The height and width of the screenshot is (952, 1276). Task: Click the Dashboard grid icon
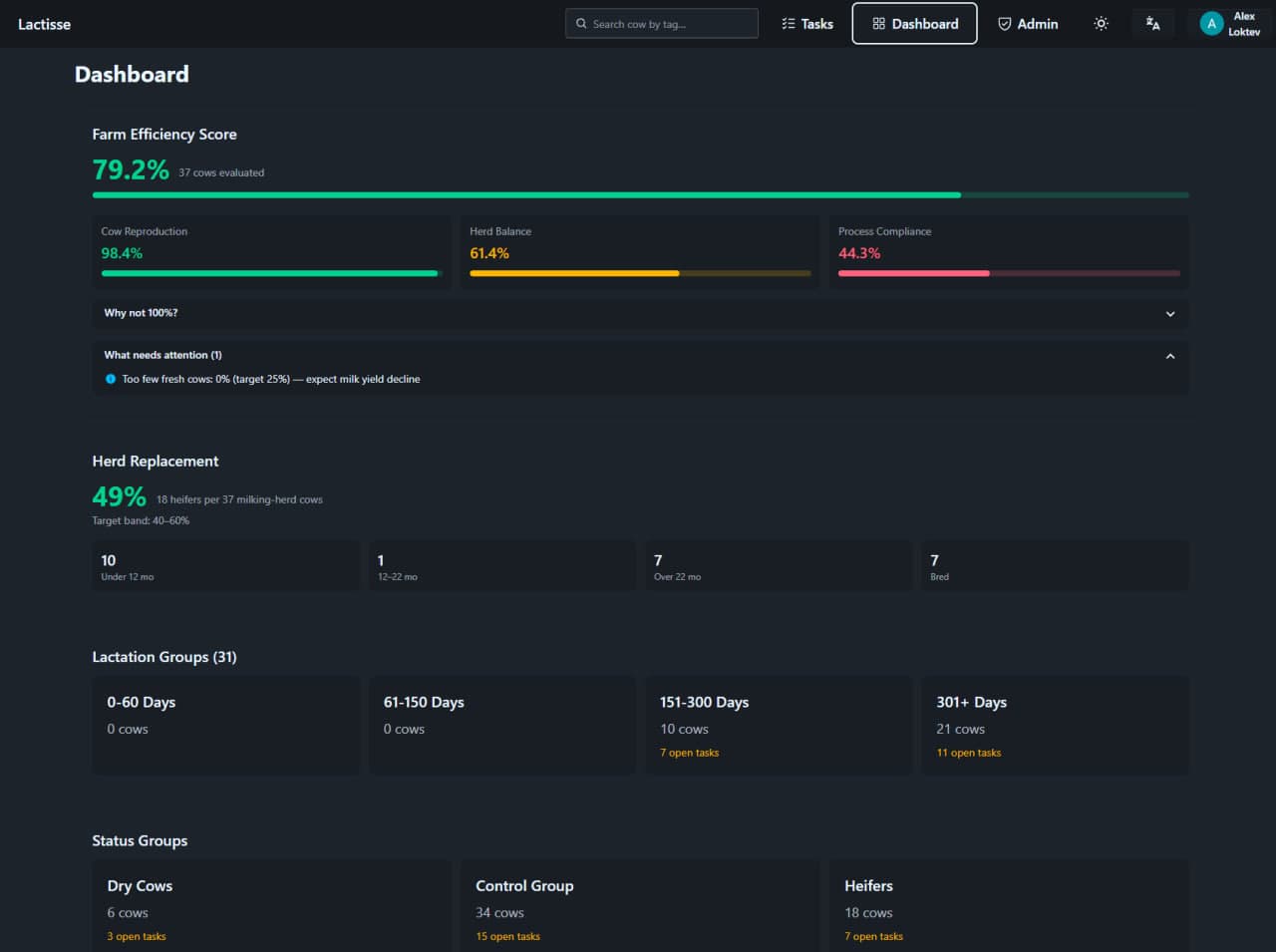coord(878,24)
